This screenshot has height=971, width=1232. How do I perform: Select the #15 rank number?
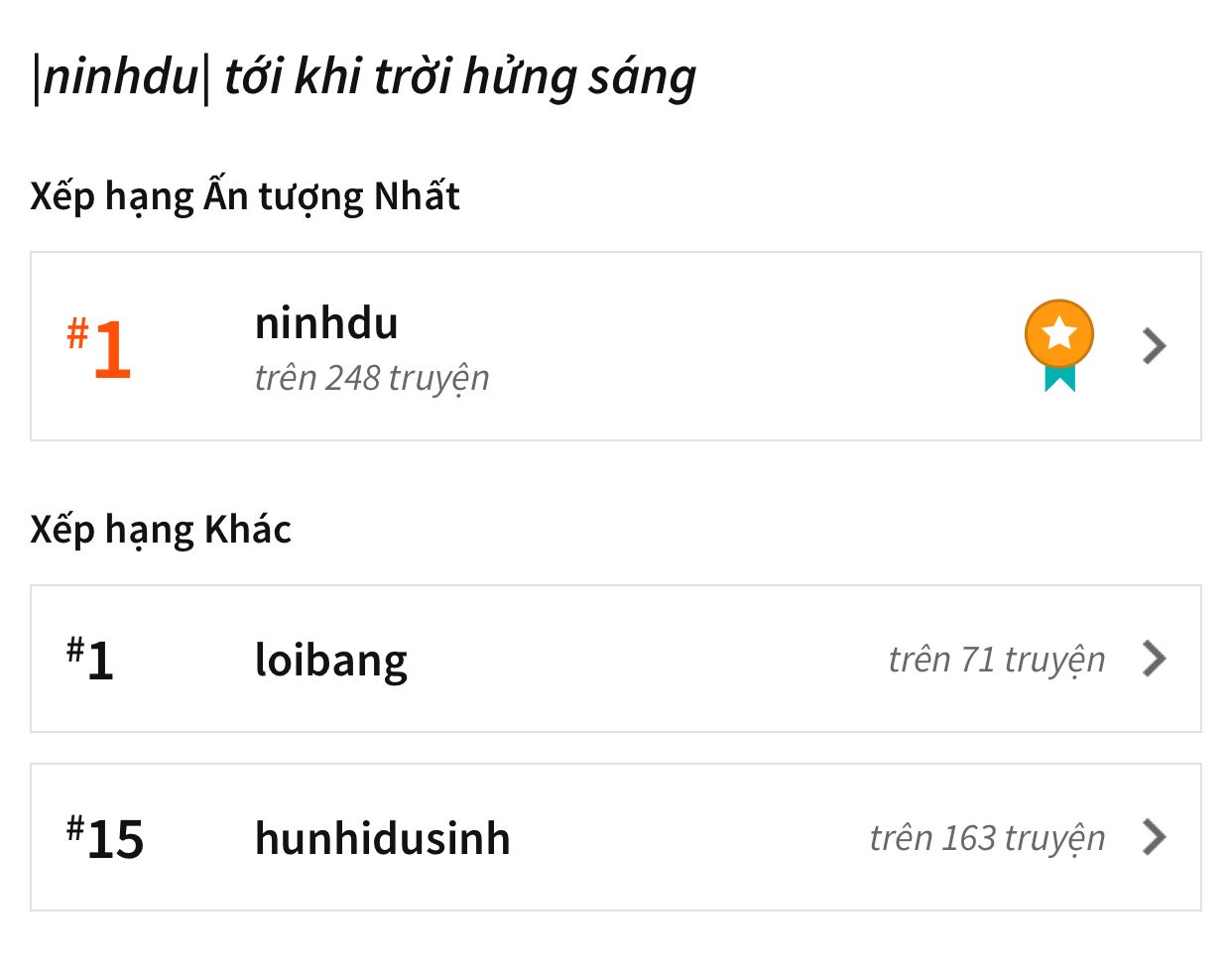coord(115,839)
